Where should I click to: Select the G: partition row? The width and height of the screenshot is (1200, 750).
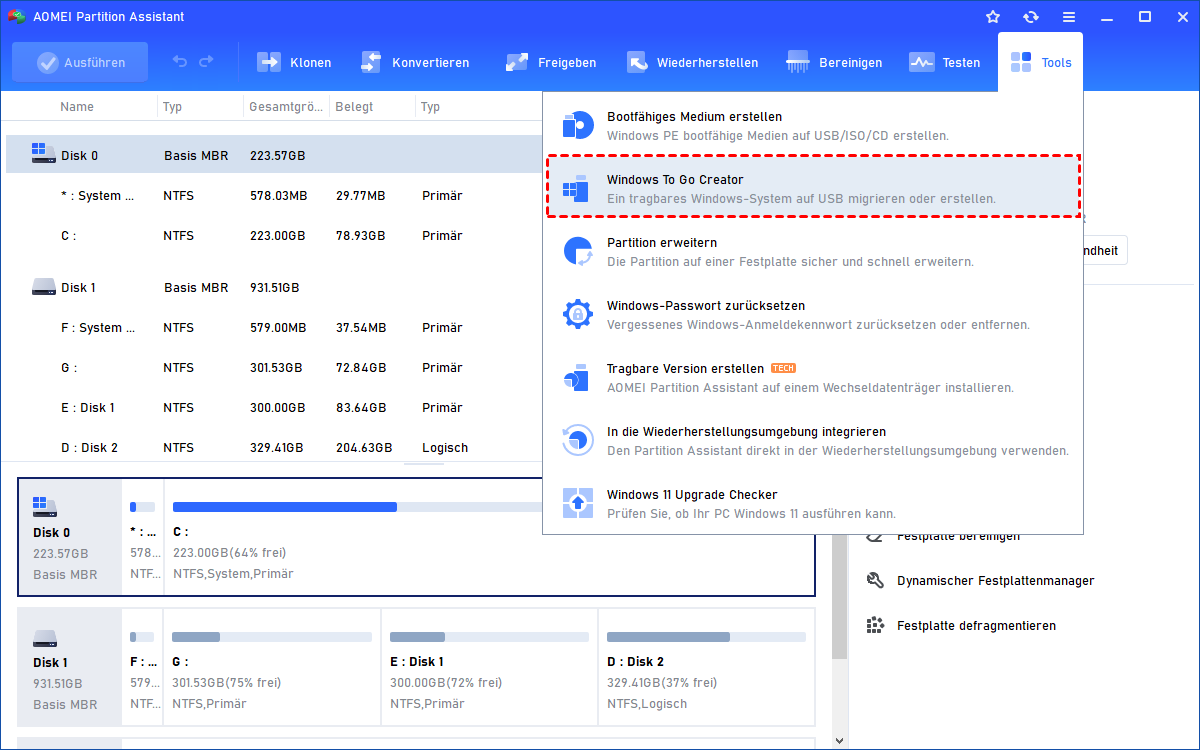tap(275, 367)
